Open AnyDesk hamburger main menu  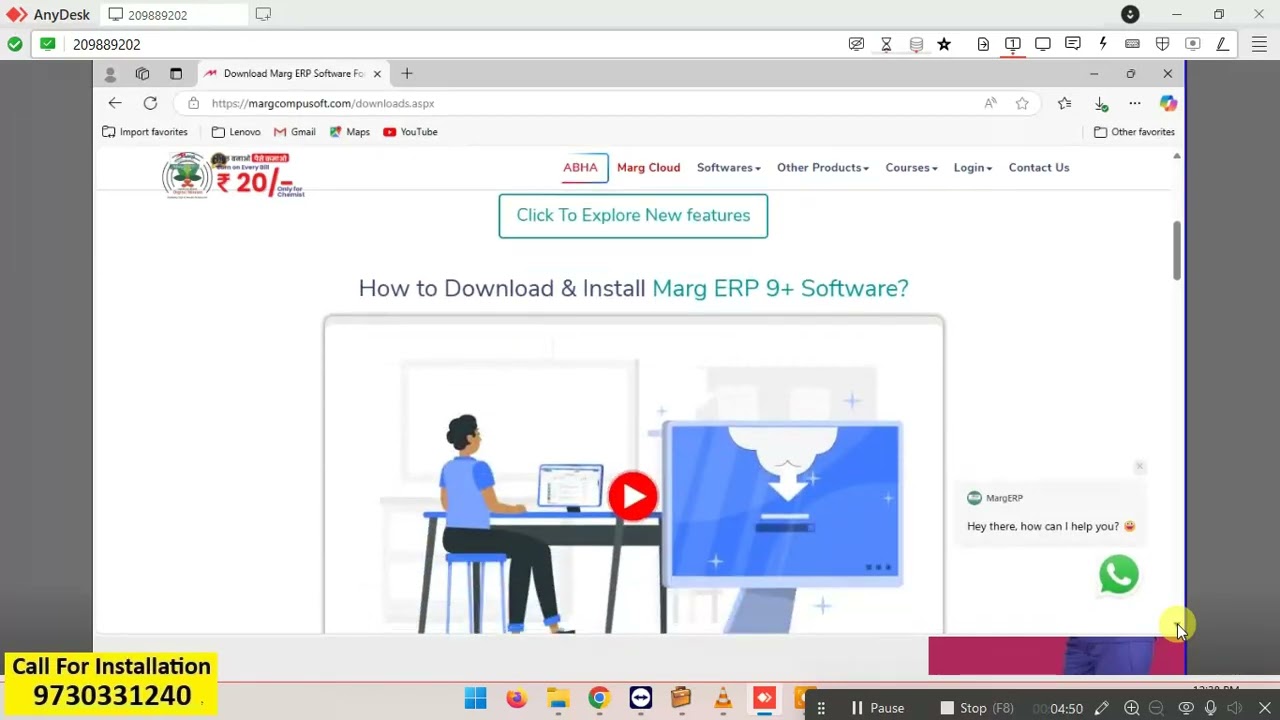coord(1259,44)
